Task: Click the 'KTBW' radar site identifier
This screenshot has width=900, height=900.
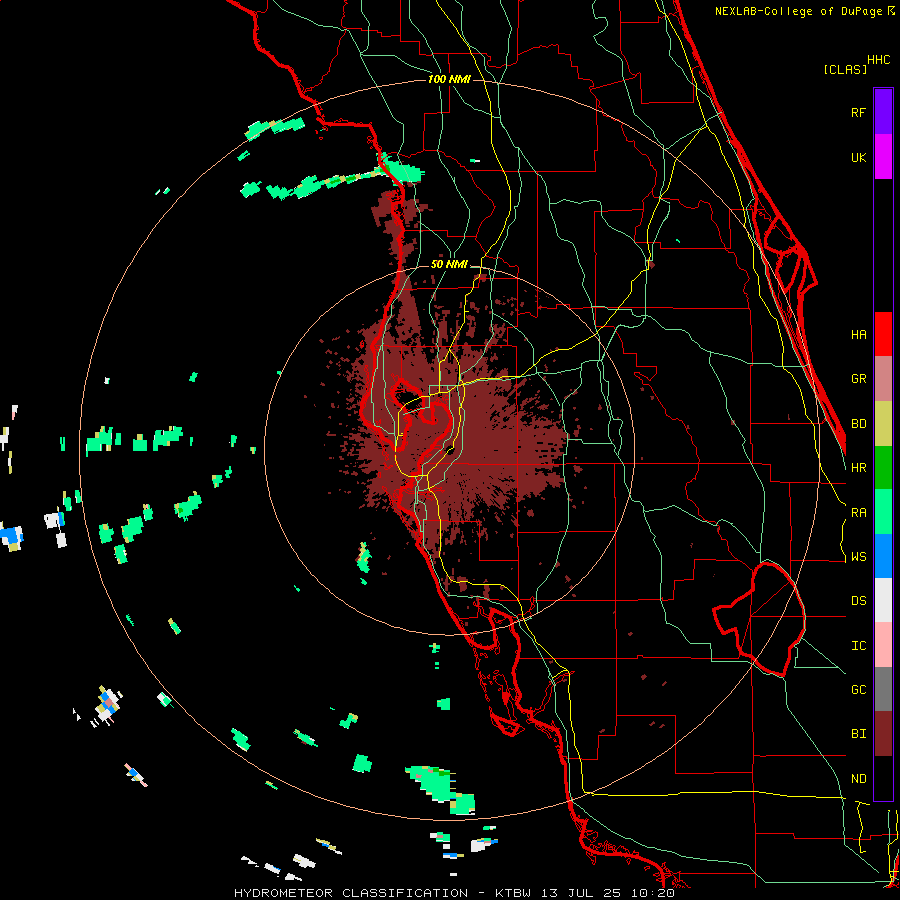Action: tap(514, 893)
